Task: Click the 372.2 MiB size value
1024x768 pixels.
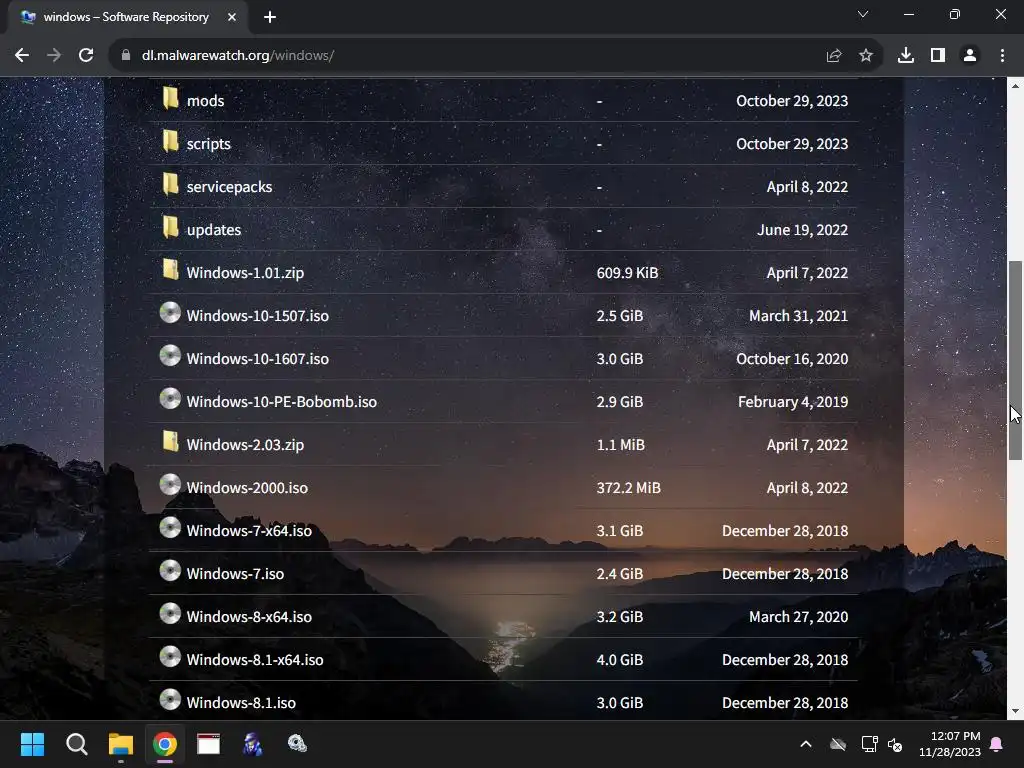Action: (x=628, y=488)
